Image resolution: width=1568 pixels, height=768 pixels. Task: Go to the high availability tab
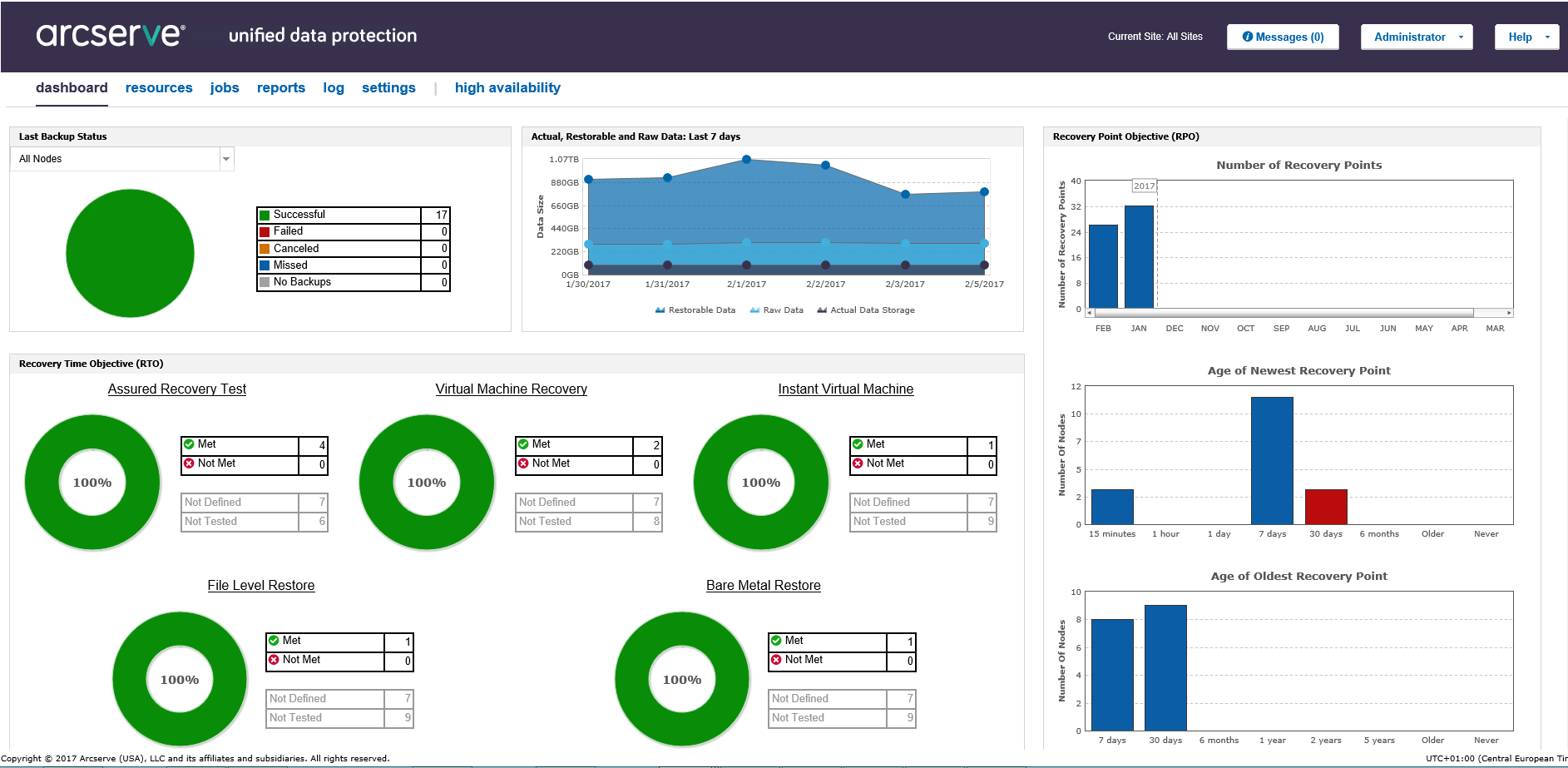[x=507, y=87]
